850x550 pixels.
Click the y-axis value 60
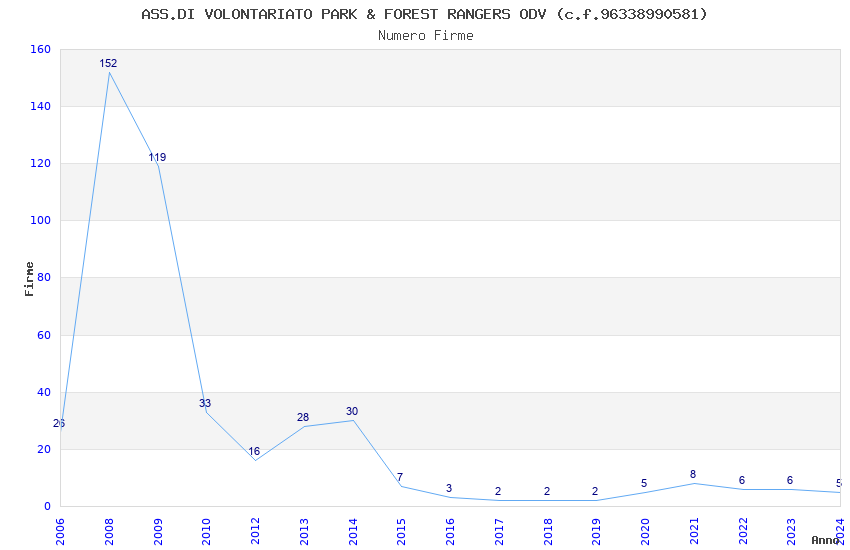[44, 335]
